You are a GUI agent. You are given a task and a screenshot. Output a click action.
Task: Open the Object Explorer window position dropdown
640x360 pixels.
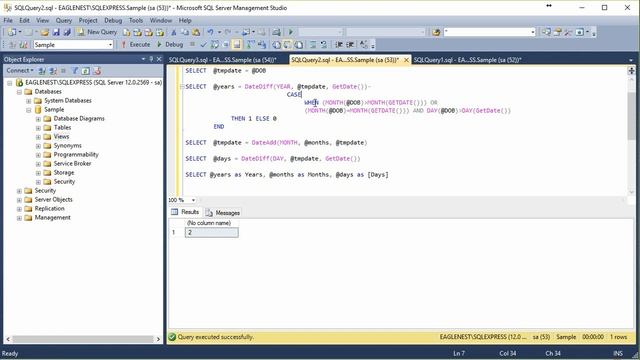(143, 59)
